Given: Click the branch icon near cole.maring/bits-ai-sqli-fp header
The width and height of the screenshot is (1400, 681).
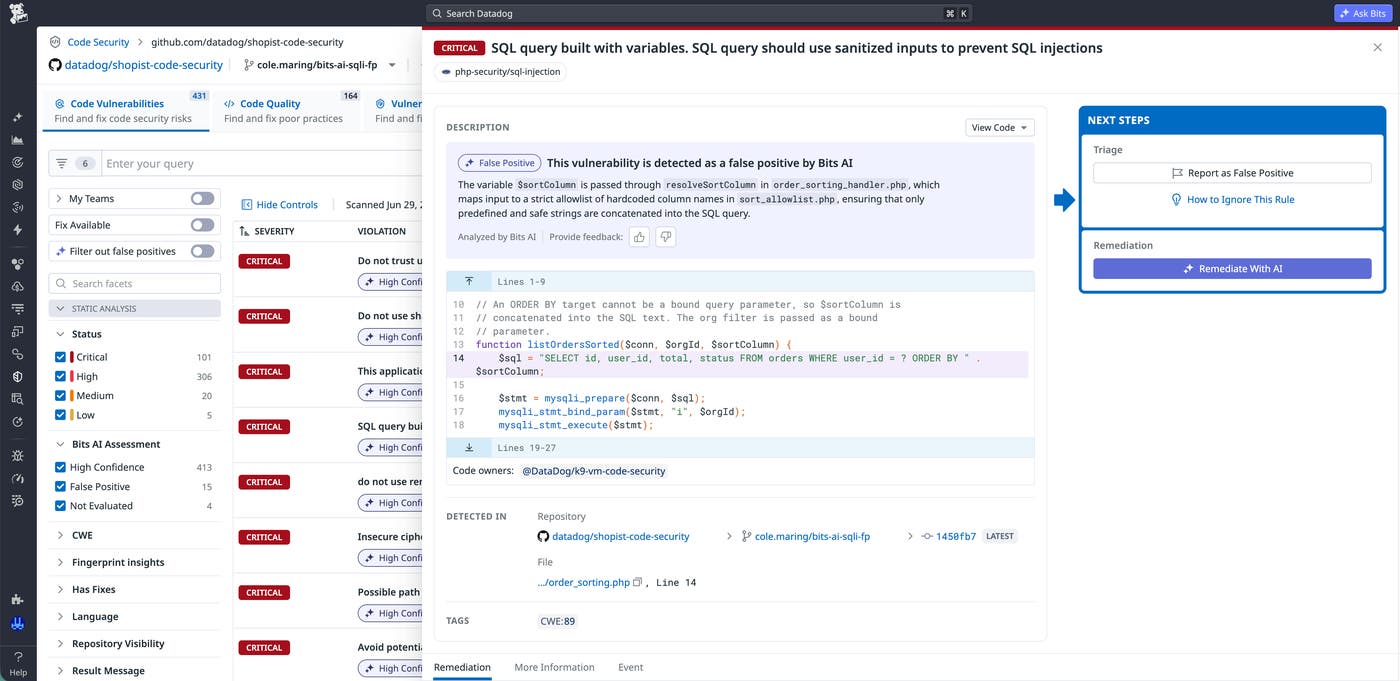Looking at the screenshot, I should pos(248,65).
